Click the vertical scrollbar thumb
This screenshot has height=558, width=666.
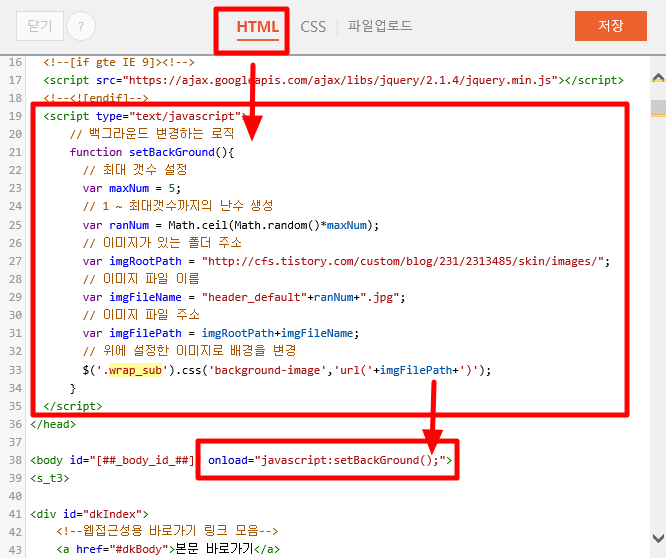pyautogui.click(x=658, y=108)
